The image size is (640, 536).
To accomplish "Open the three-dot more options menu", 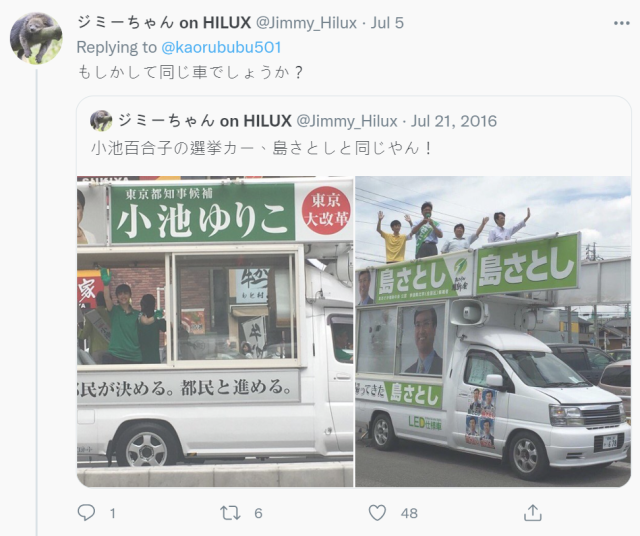I will pyautogui.click(x=622, y=23).
